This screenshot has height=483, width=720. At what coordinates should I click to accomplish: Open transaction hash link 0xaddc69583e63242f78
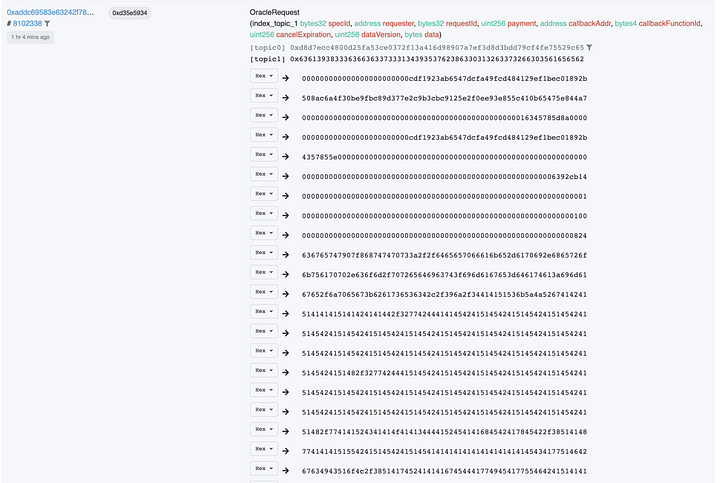click(x=50, y=12)
